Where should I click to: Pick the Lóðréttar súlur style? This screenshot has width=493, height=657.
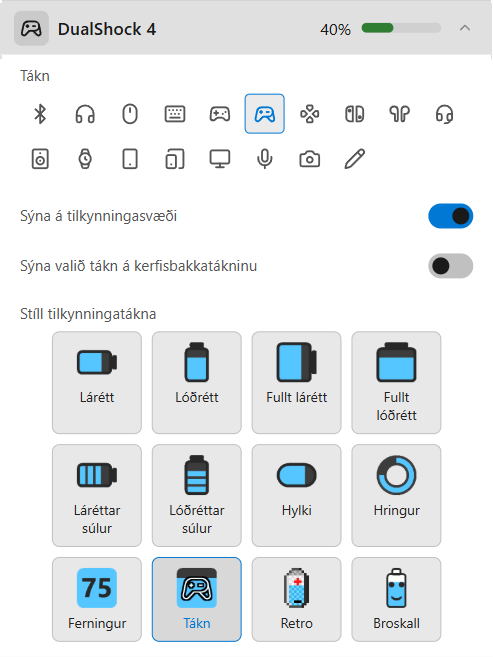point(197,495)
